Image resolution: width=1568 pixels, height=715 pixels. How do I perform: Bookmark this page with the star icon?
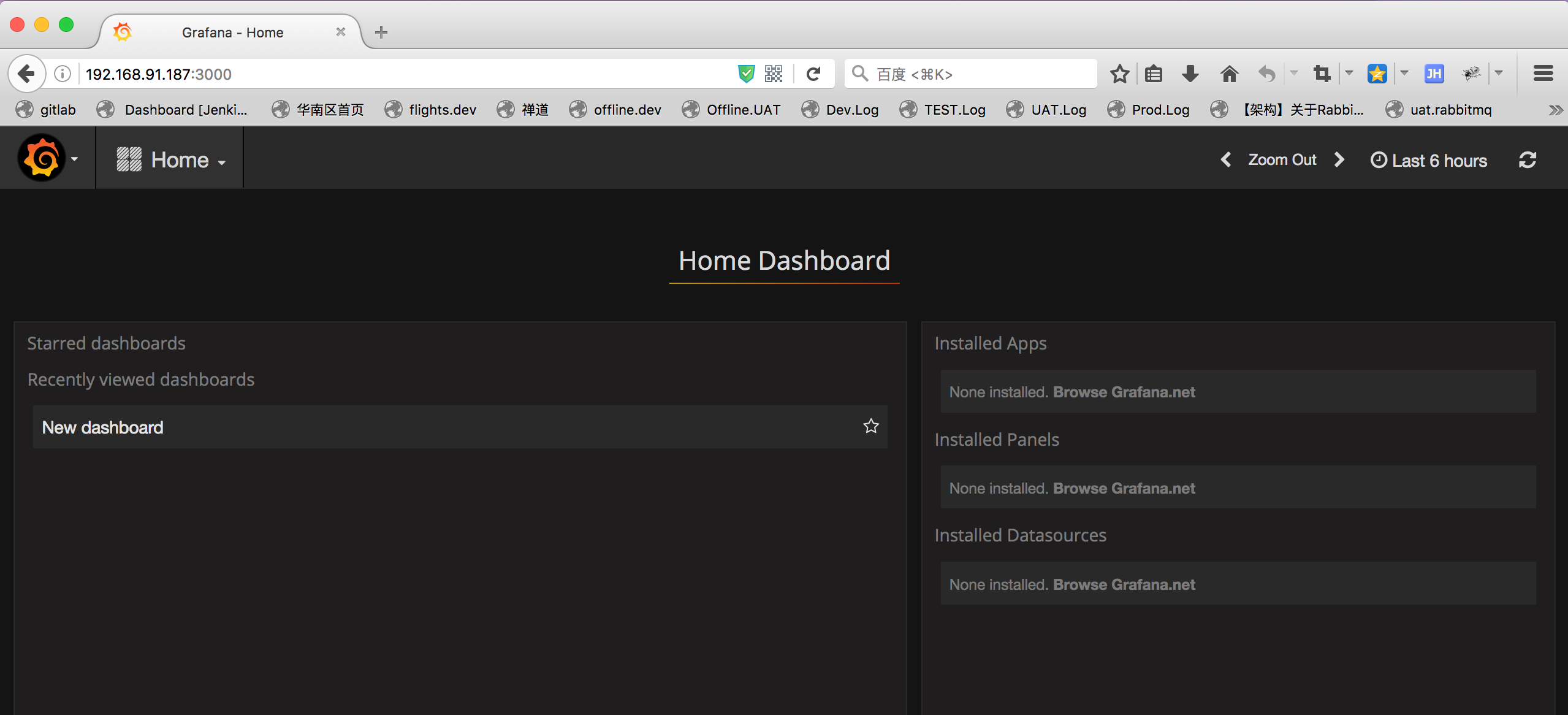(x=1119, y=74)
